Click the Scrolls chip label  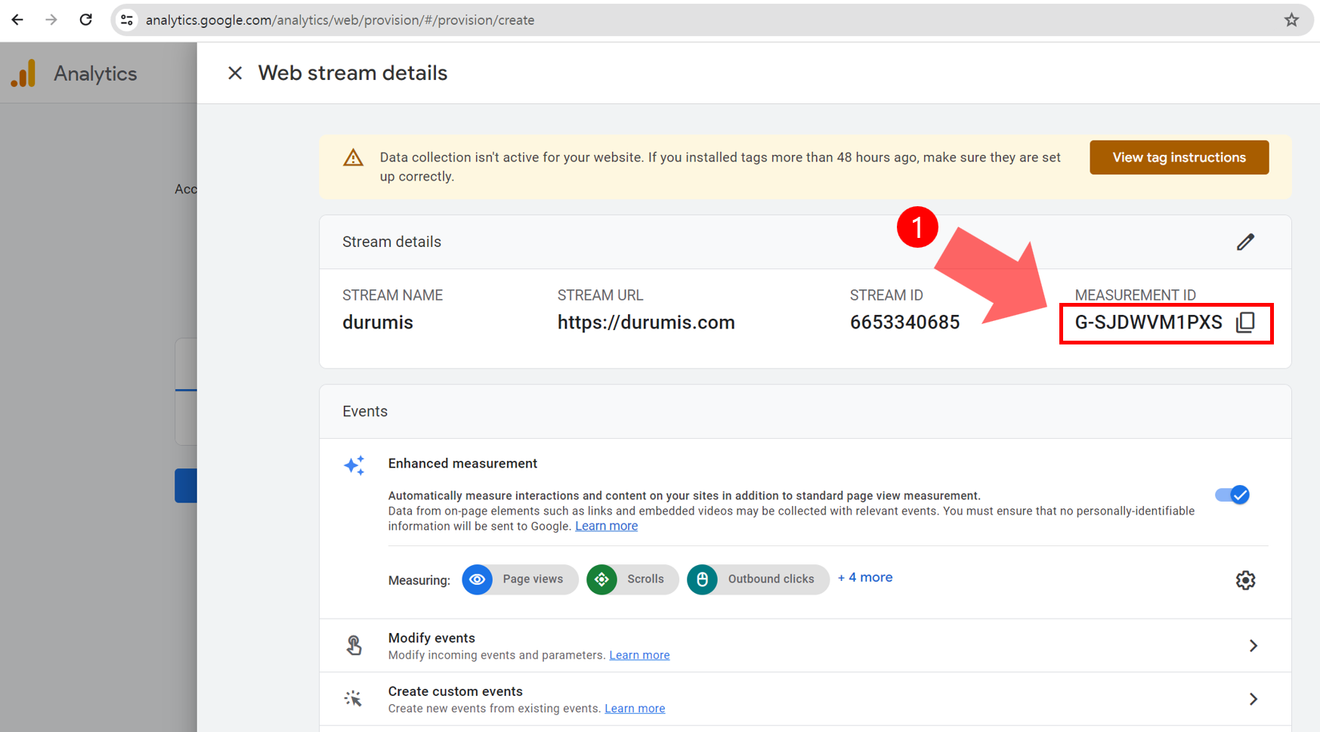[645, 579]
